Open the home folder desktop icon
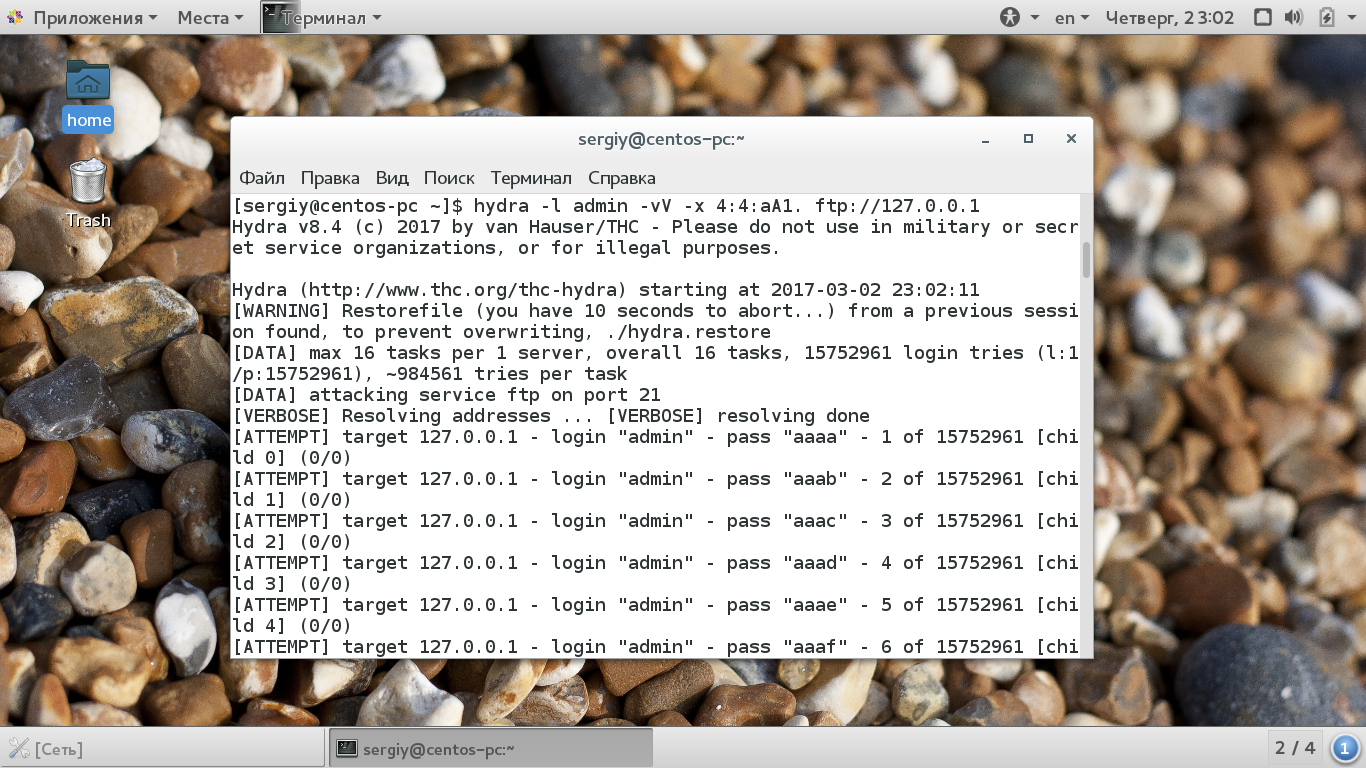The image size is (1366, 768). tap(88, 95)
